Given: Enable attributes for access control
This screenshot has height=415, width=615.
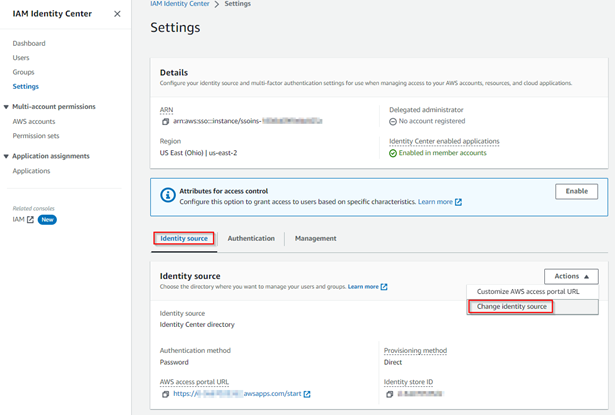Looking at the screenshot, I should point(577,191).
